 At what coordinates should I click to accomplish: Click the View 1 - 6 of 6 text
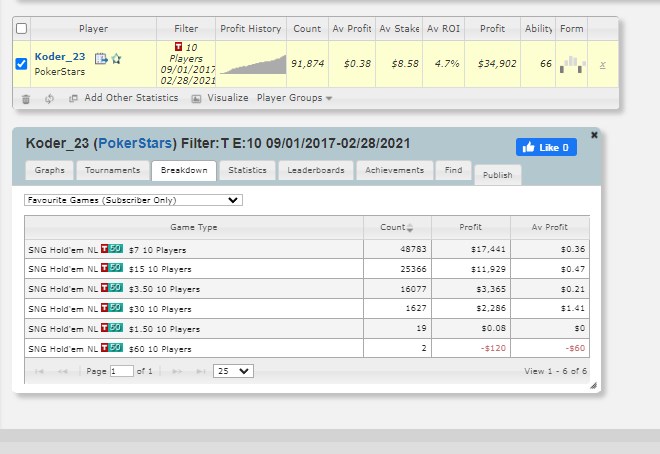[555, 371]
